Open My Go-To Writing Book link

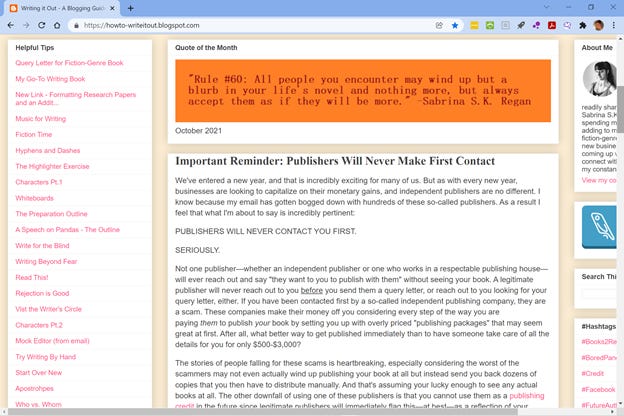pyautogui.click(x=50, y=79)
